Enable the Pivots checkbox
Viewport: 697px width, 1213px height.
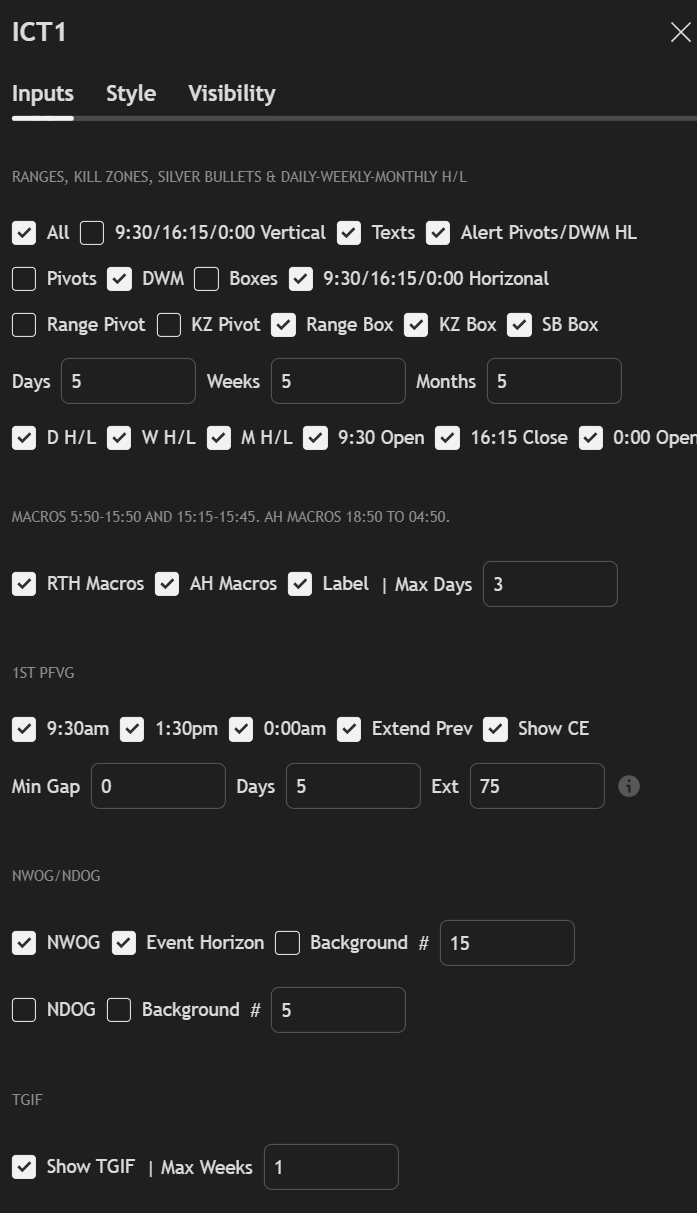(x=24, y=279)
